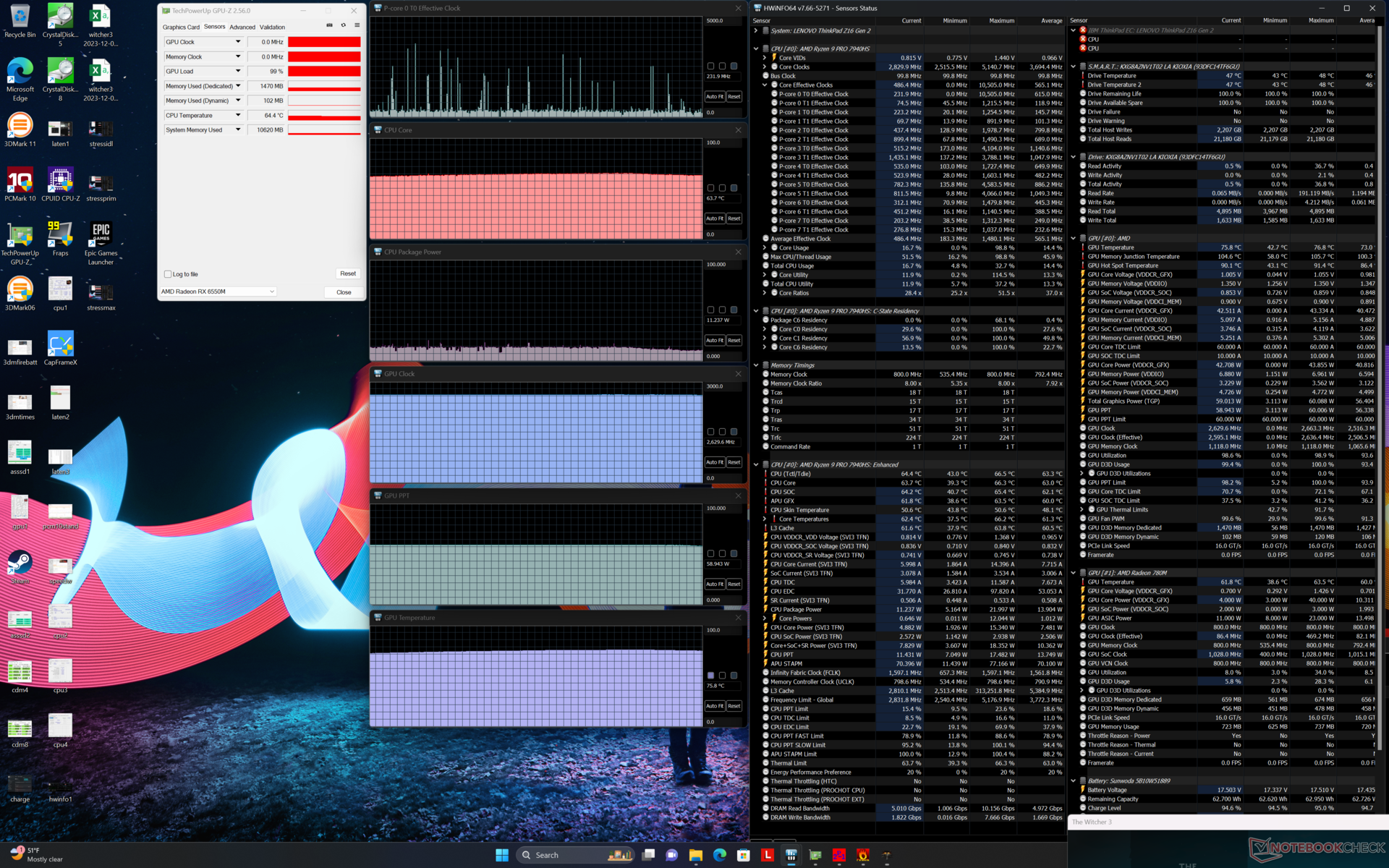Image resolution: width=1389 pixels, height=868 pixels.
Task: Open the AMD Radeon RX 6550M GPU selector
Action: (x=218, y=292)
